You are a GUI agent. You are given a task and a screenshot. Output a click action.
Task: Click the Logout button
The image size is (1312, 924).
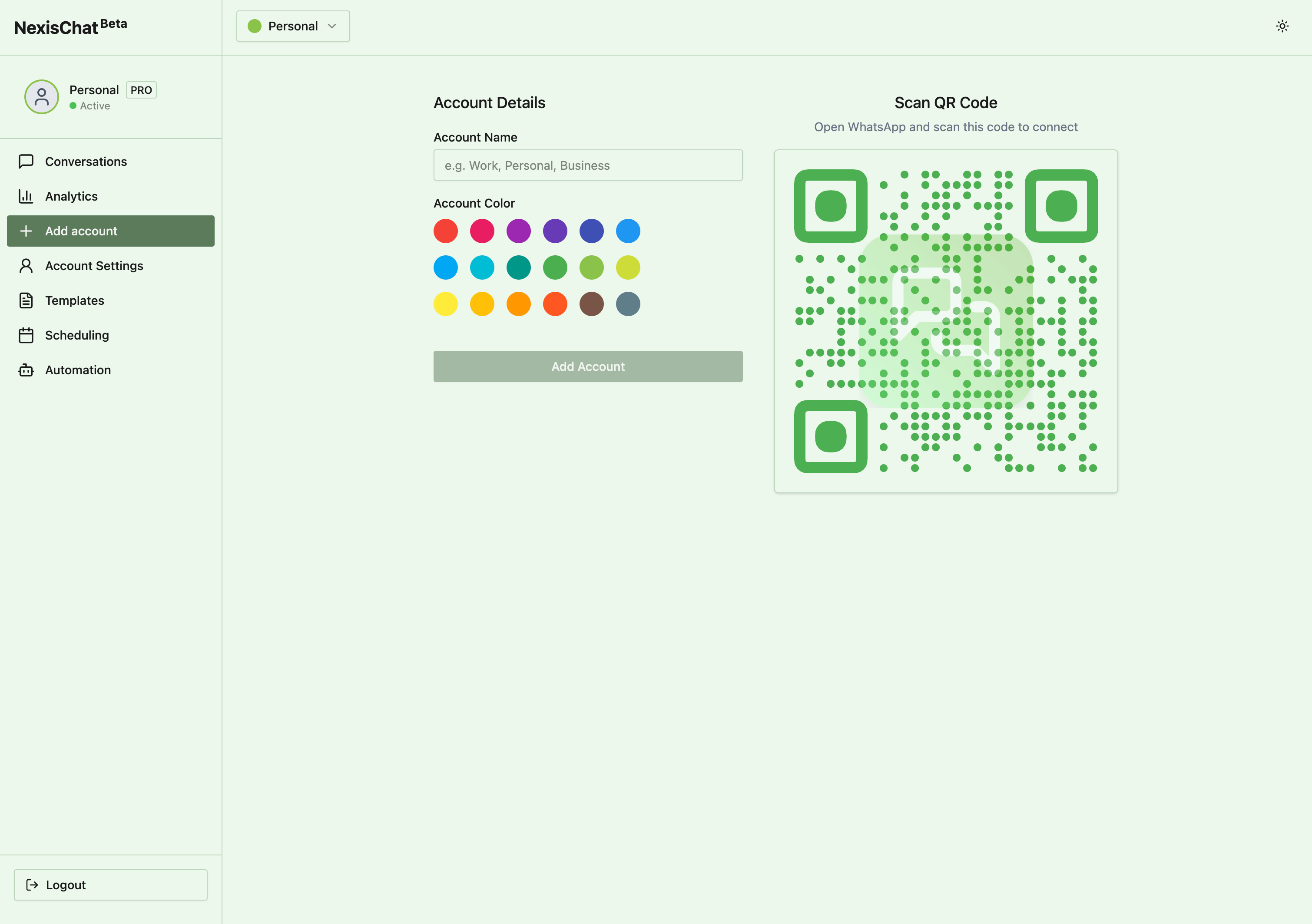coord(111,884)
